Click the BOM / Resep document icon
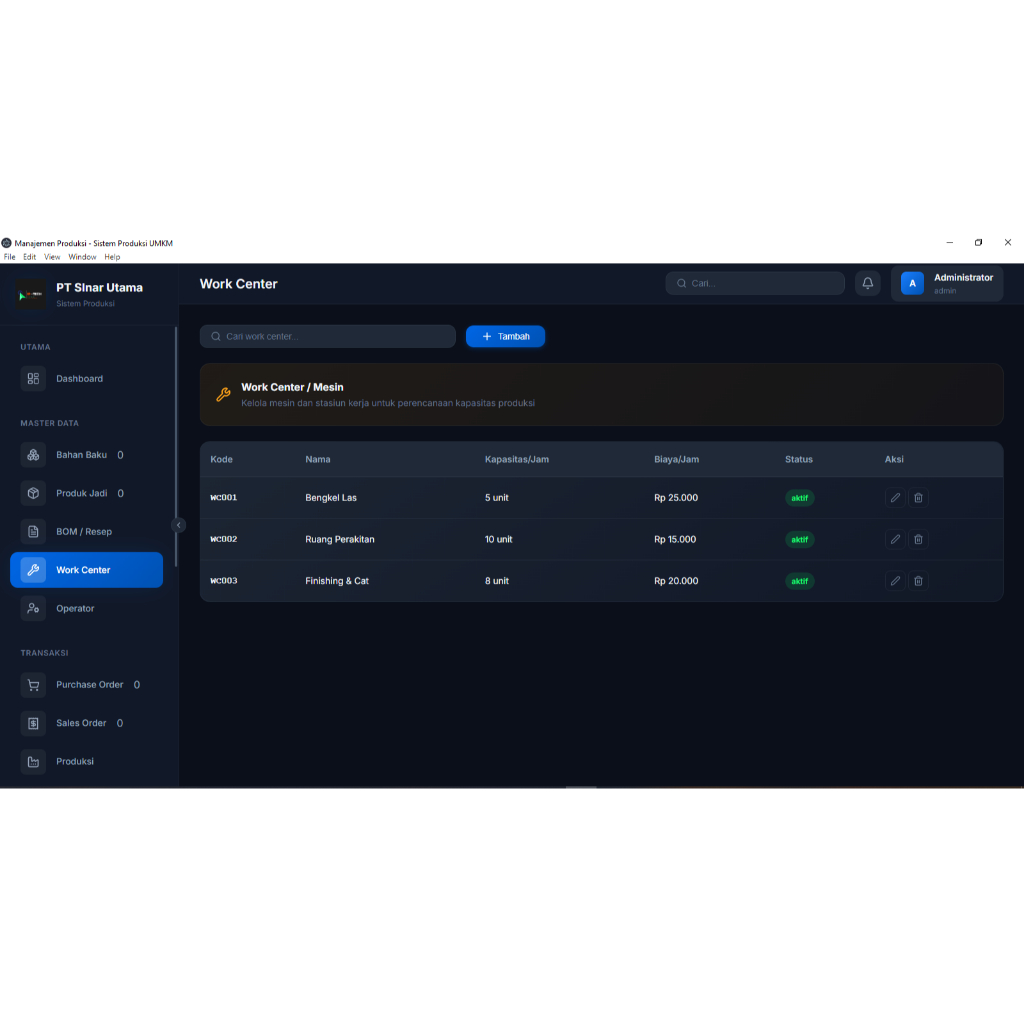1024x1024 pixels. tap(33, 532)
